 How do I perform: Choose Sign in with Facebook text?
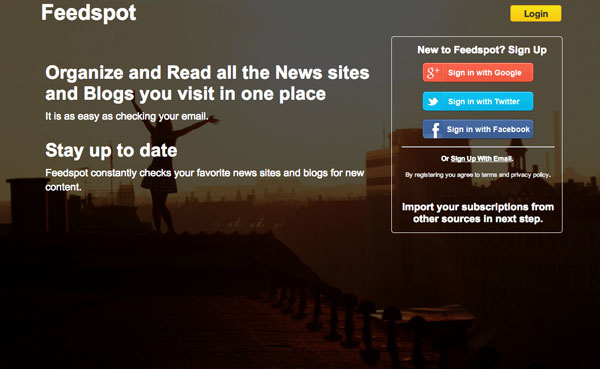coord(488,129)
